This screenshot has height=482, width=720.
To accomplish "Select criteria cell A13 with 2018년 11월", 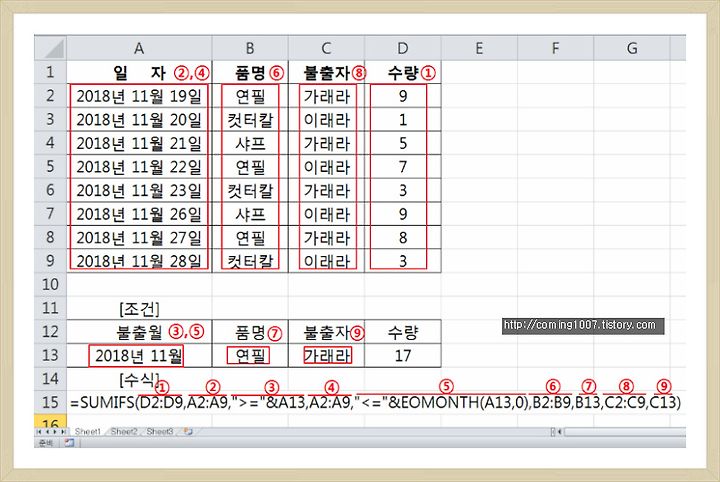I will pos(139,355).
